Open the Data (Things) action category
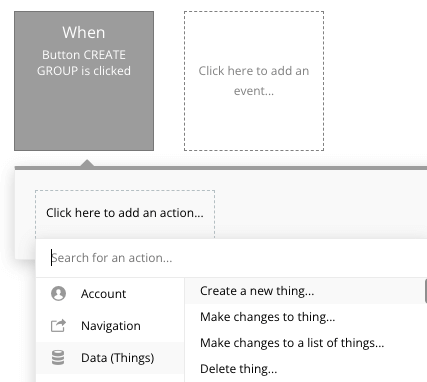 [110, 358]
